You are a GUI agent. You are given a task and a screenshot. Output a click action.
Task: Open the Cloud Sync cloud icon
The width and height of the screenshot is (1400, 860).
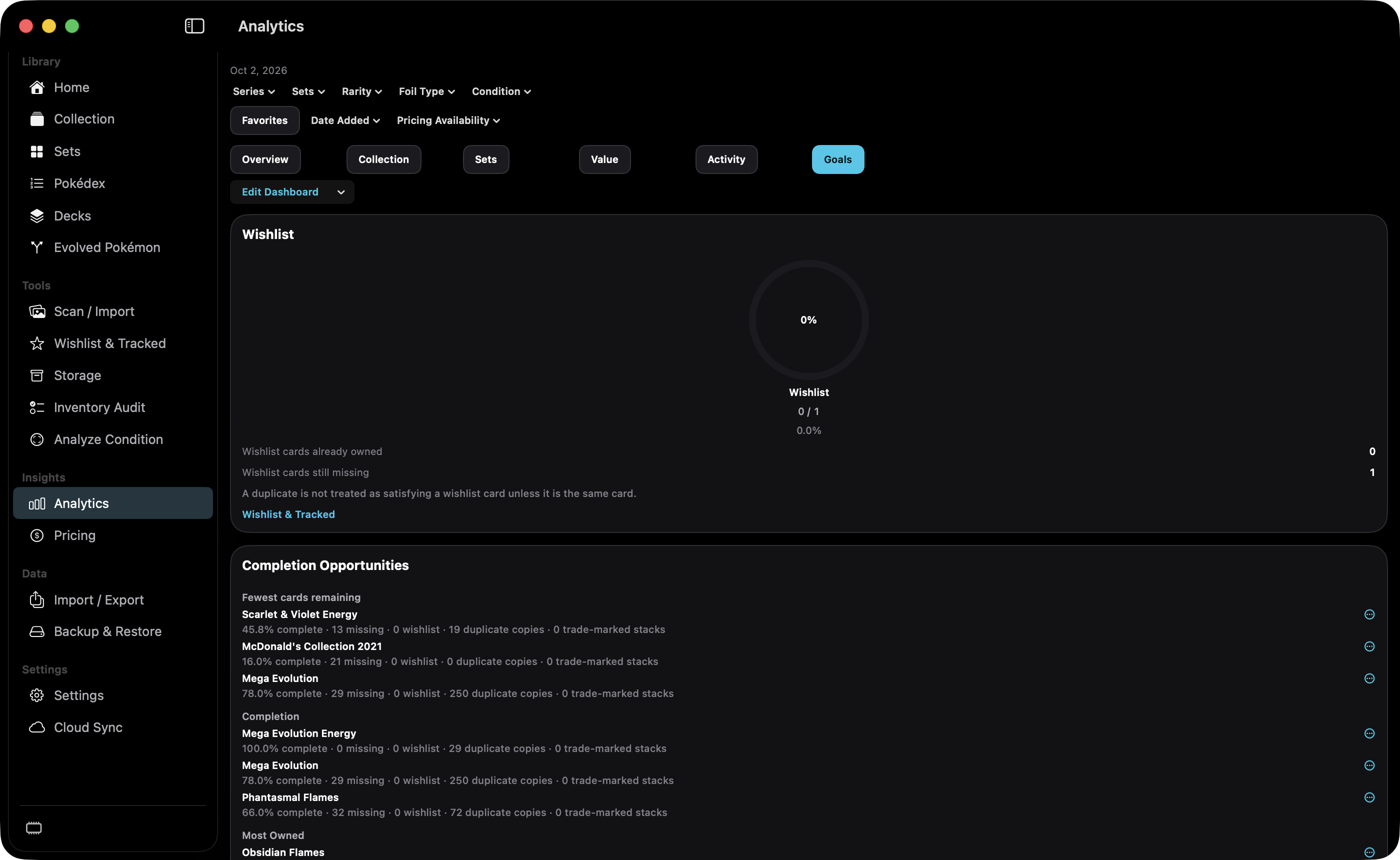(37, 727)
